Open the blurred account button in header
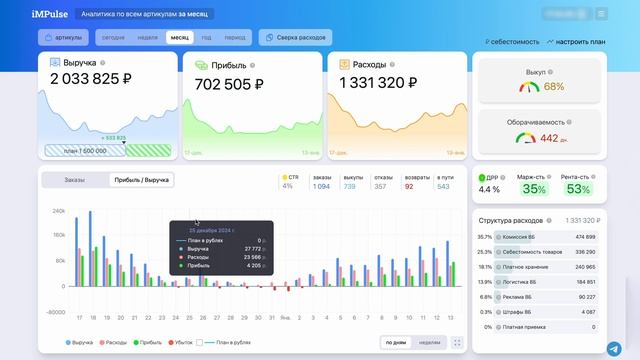Viewport: 640px width, 360px height. [x=567, y=14]
